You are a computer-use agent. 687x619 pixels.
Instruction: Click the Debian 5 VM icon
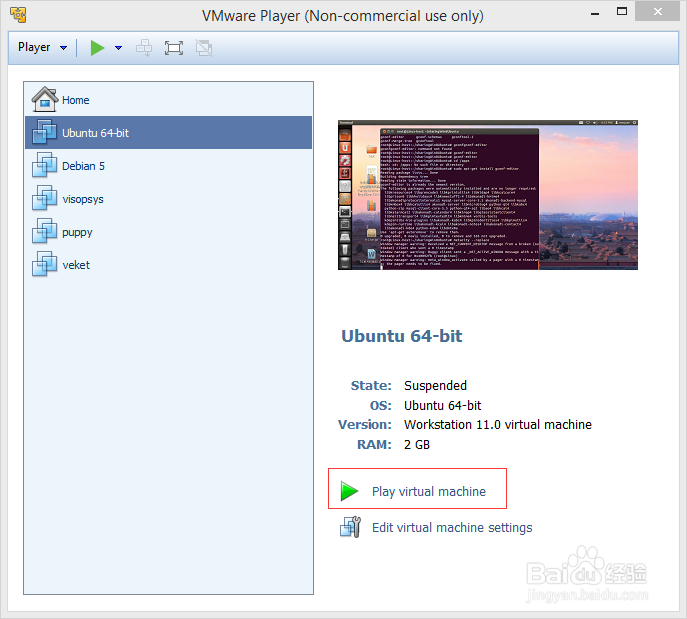44,165
